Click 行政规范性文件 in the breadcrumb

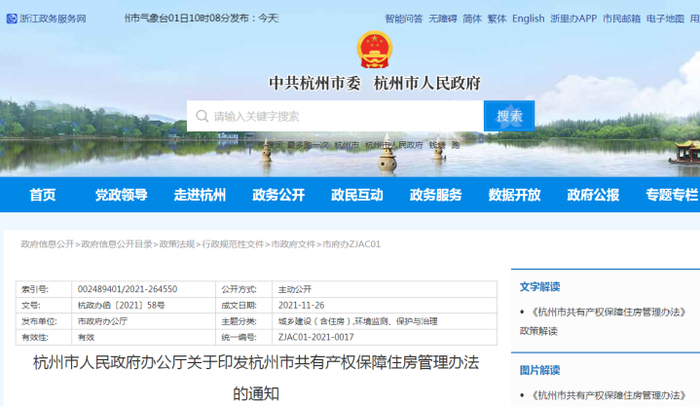point(233,244)
